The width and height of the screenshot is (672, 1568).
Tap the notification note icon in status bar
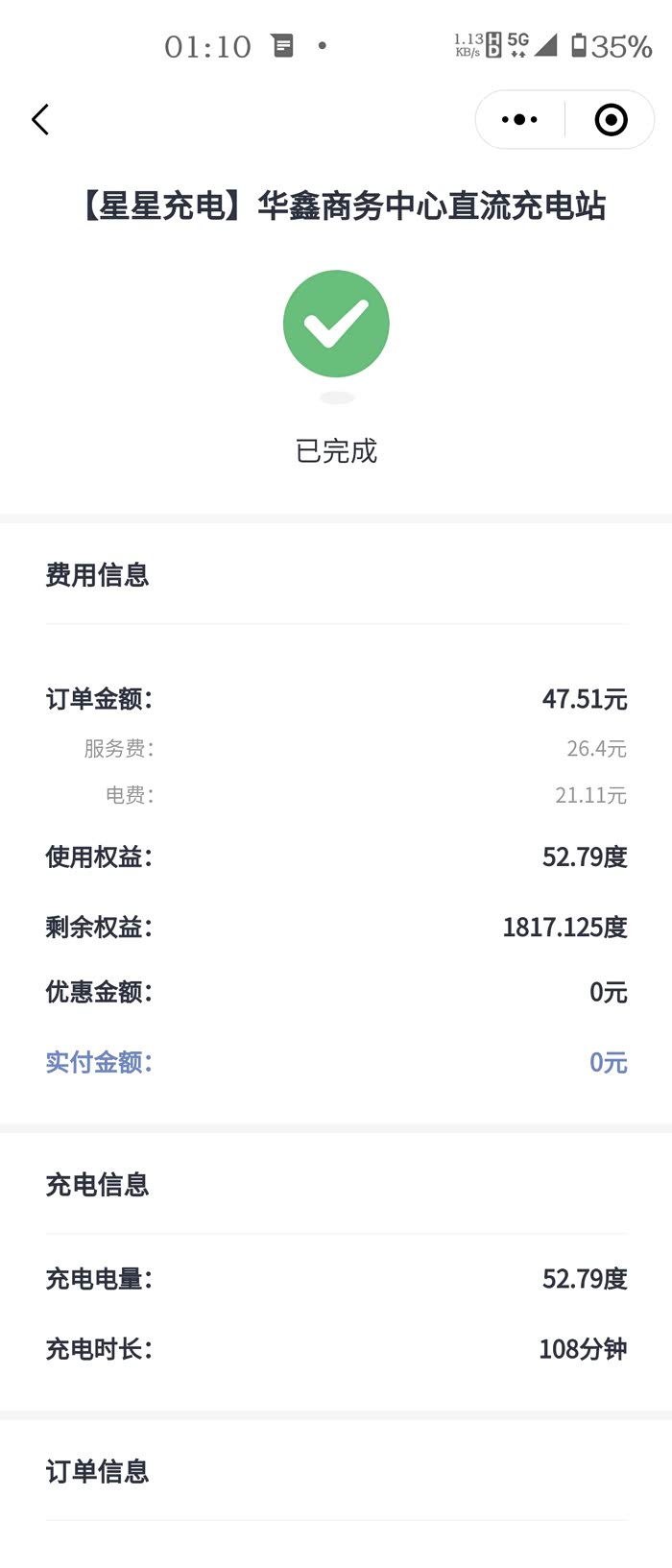[x=282, y=45]
